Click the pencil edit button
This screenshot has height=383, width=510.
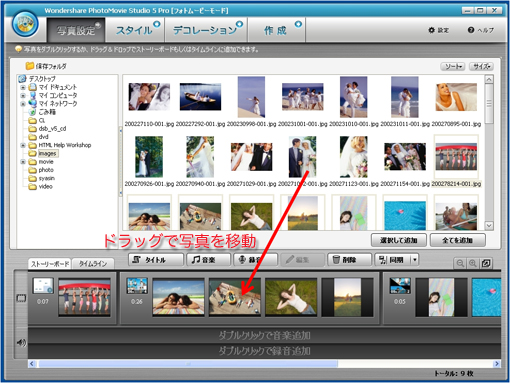pyautogui.click(x=302, y=260)
